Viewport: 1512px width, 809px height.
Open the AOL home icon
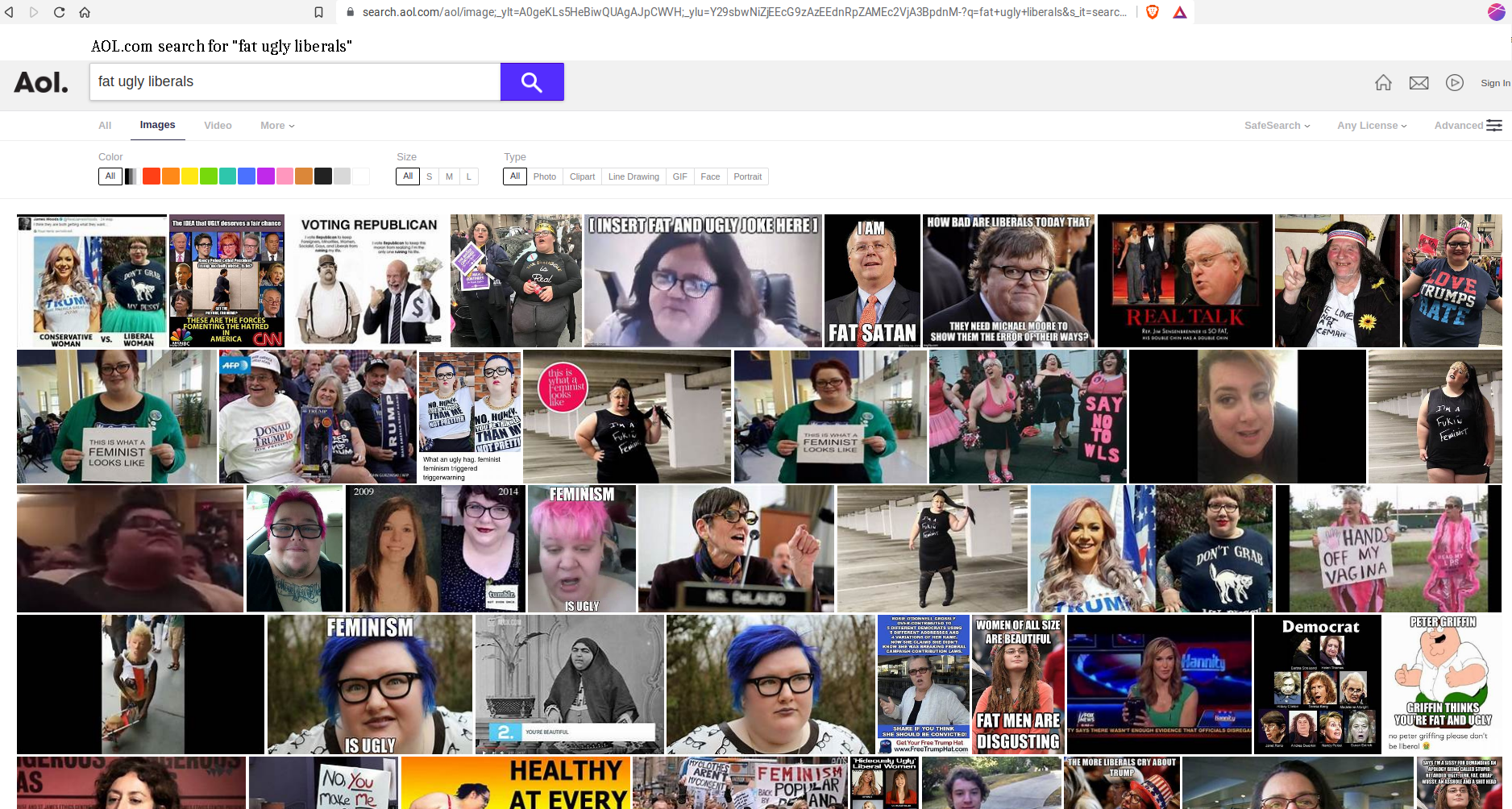tap(1383, 83)
